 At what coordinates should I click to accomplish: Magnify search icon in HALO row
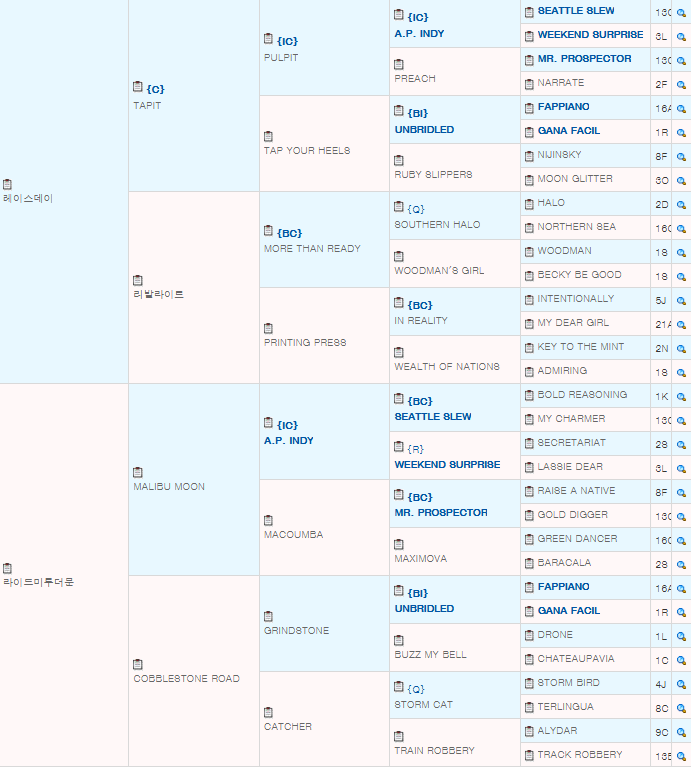click(x=681, y=204)
